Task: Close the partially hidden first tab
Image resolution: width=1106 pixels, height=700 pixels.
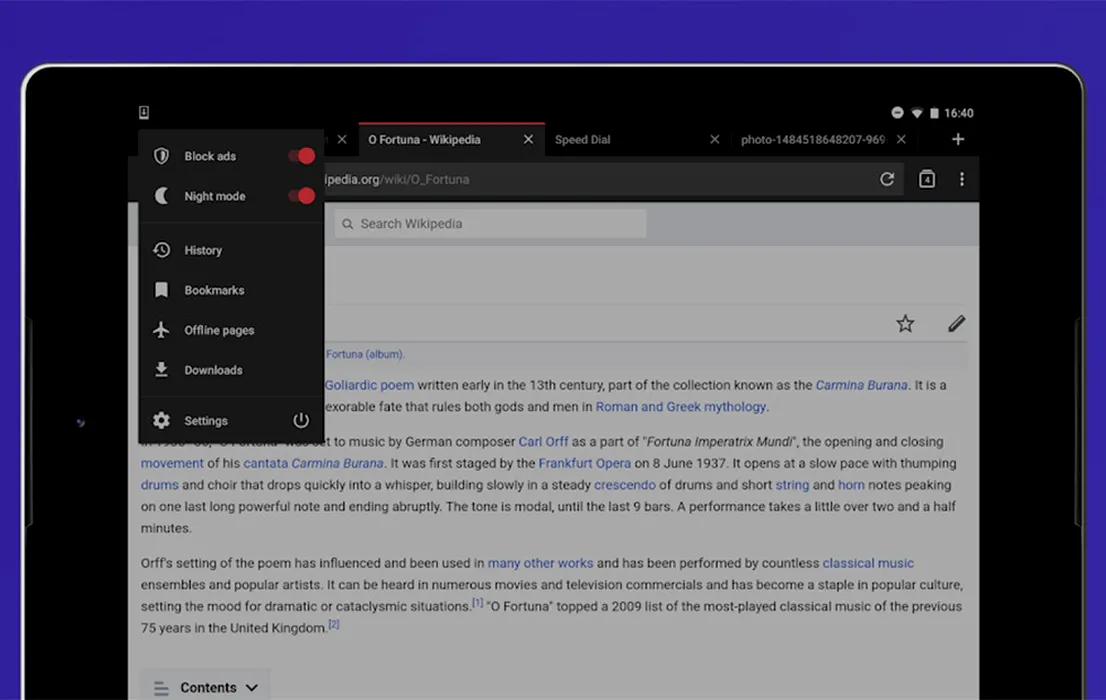Action: click(342, 140)
